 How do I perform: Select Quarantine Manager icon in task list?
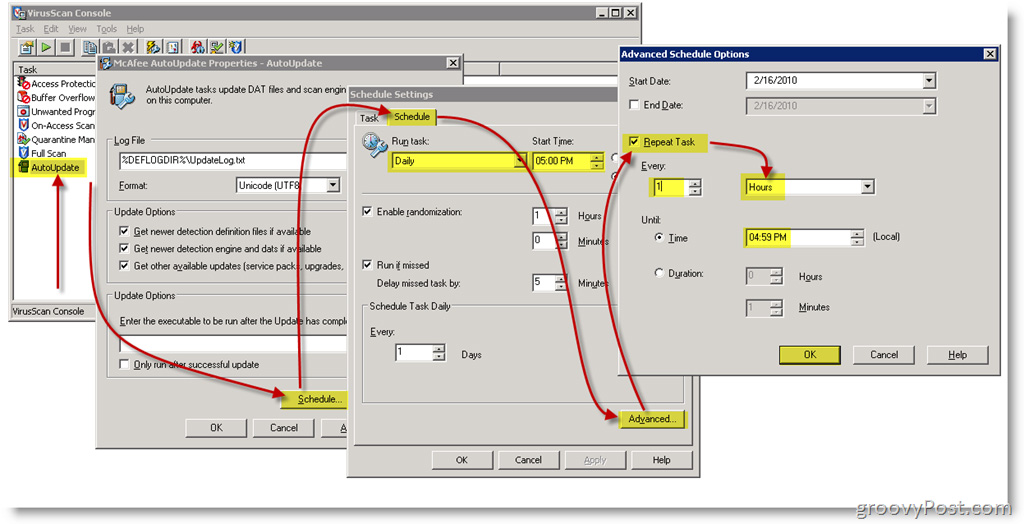(24, 139)
